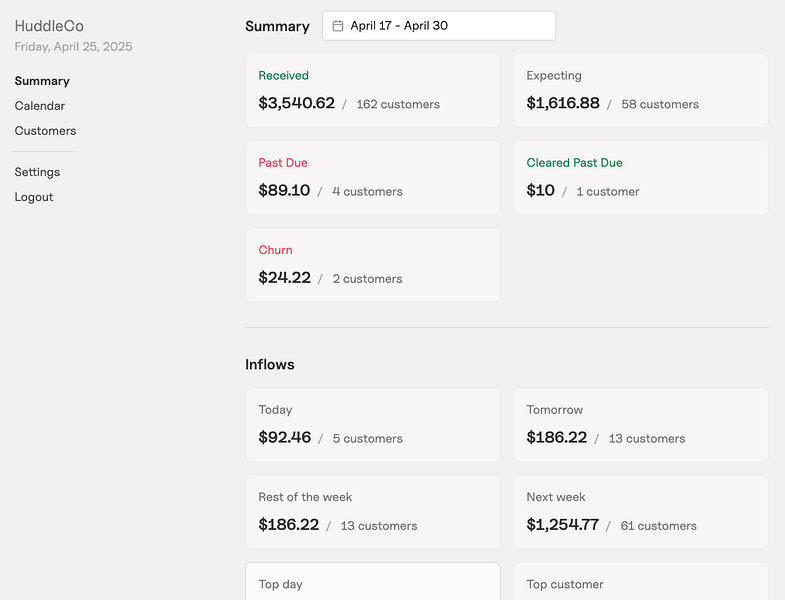The image size is (785, 600).
Task: Go to Summary in sidebar
Action: point(42,81)
